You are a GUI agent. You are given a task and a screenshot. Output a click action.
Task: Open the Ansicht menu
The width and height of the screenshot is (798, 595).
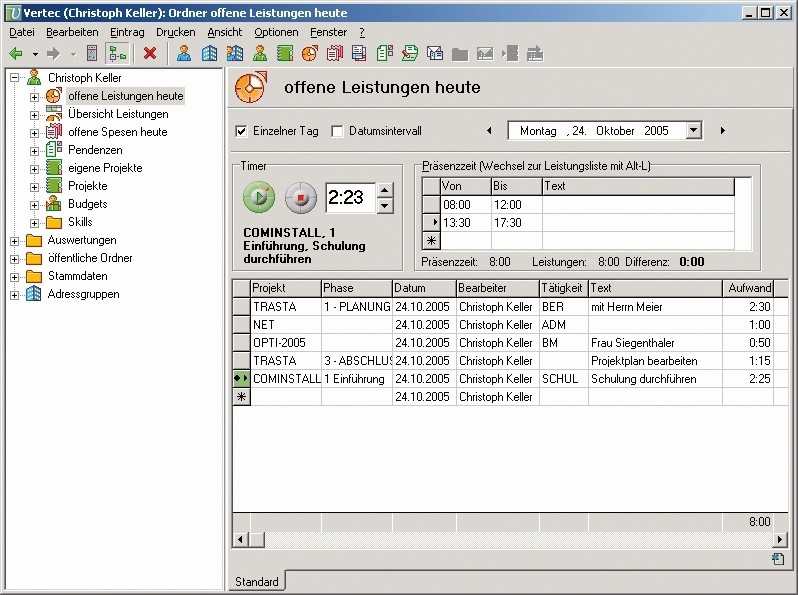coord(224,32)
